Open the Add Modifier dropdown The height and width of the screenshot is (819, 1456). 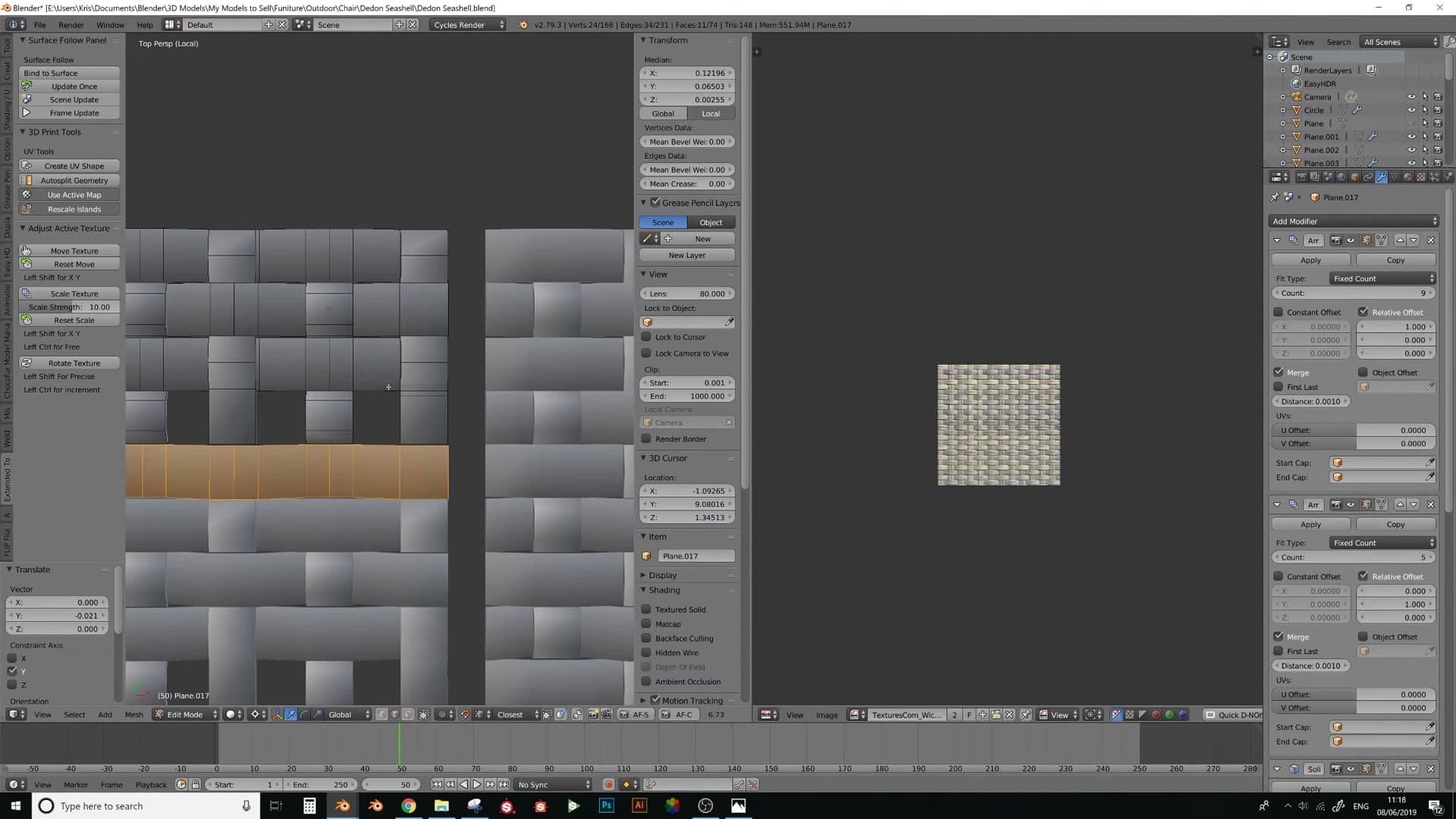click(x=1353, y=221)
